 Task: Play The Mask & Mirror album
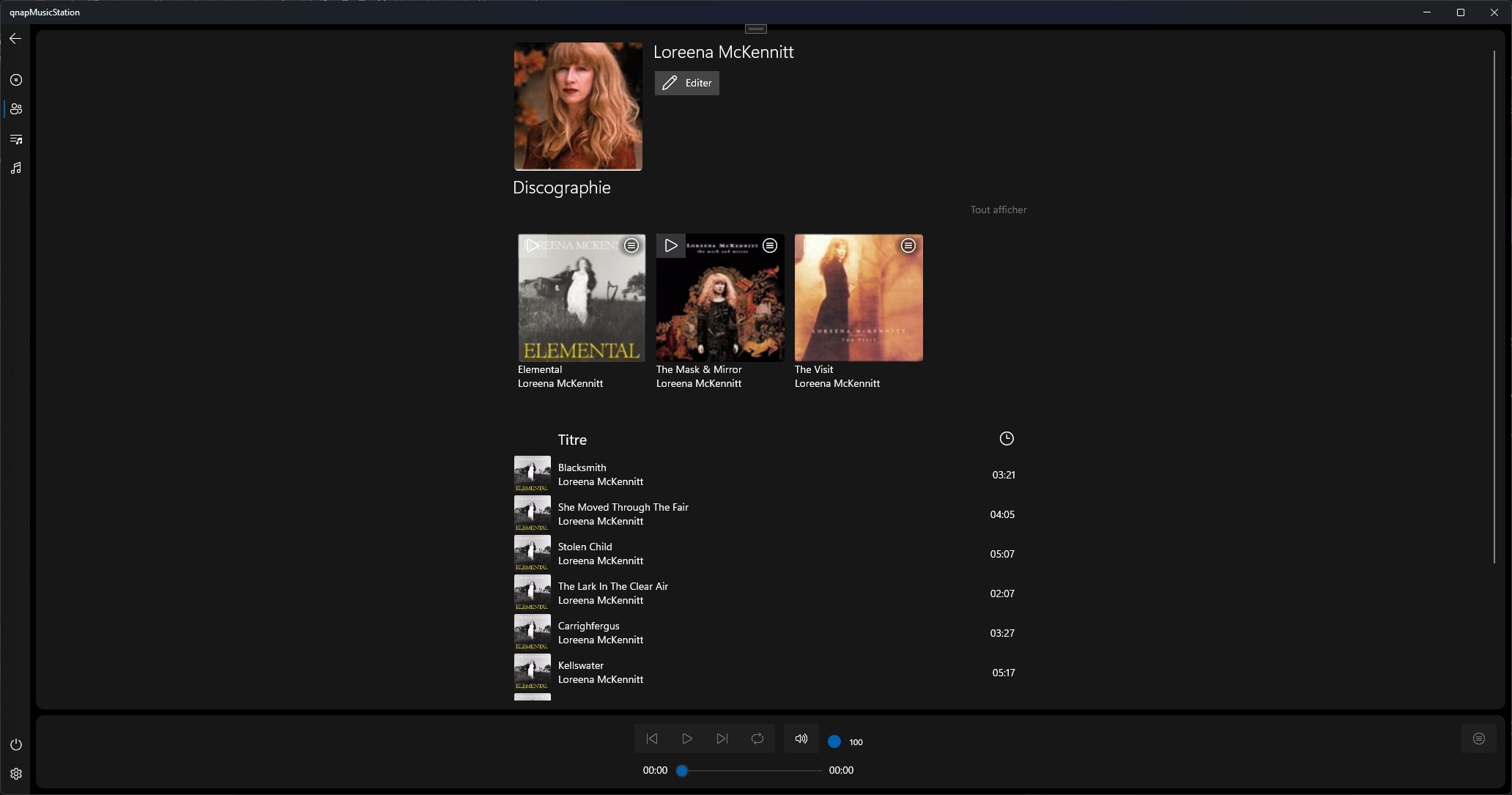click(670, 245)
